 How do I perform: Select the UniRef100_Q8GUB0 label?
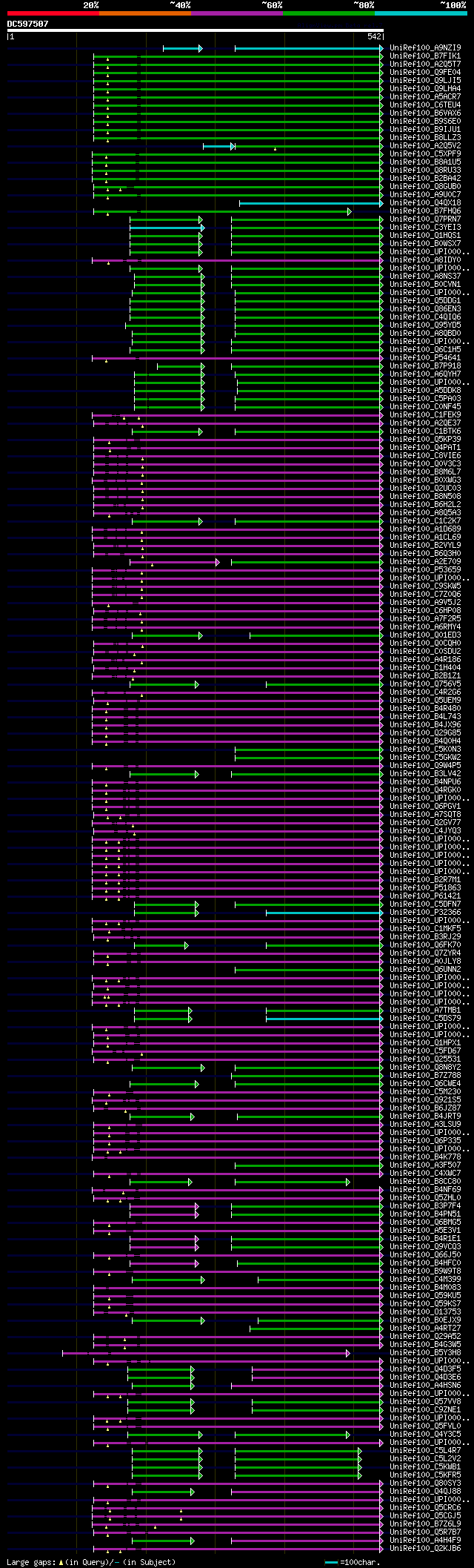[425, 187]
